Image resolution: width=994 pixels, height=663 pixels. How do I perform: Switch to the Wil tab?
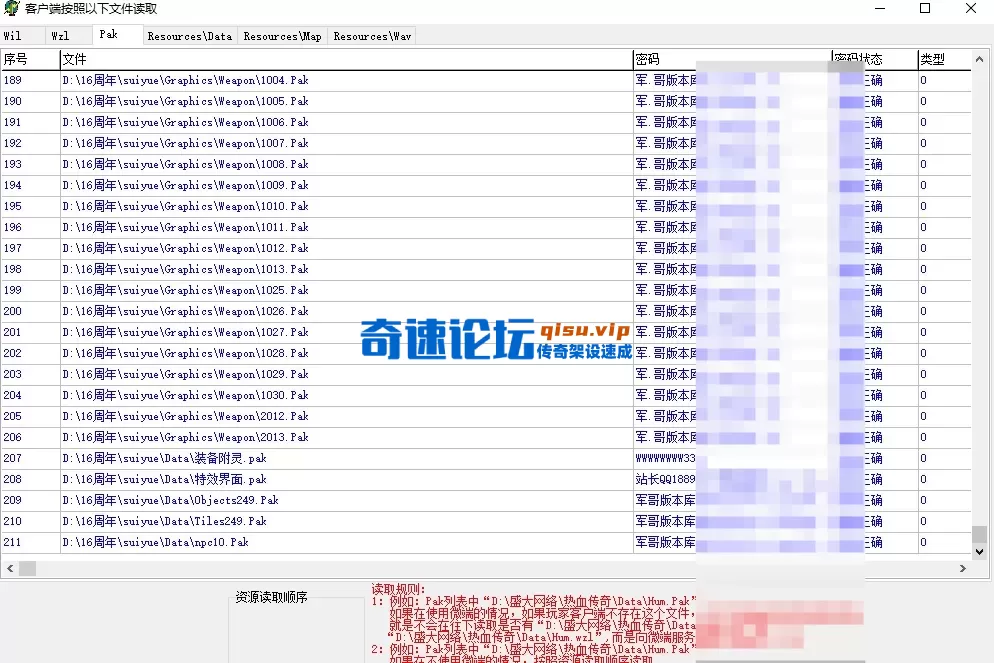[17, 35]
